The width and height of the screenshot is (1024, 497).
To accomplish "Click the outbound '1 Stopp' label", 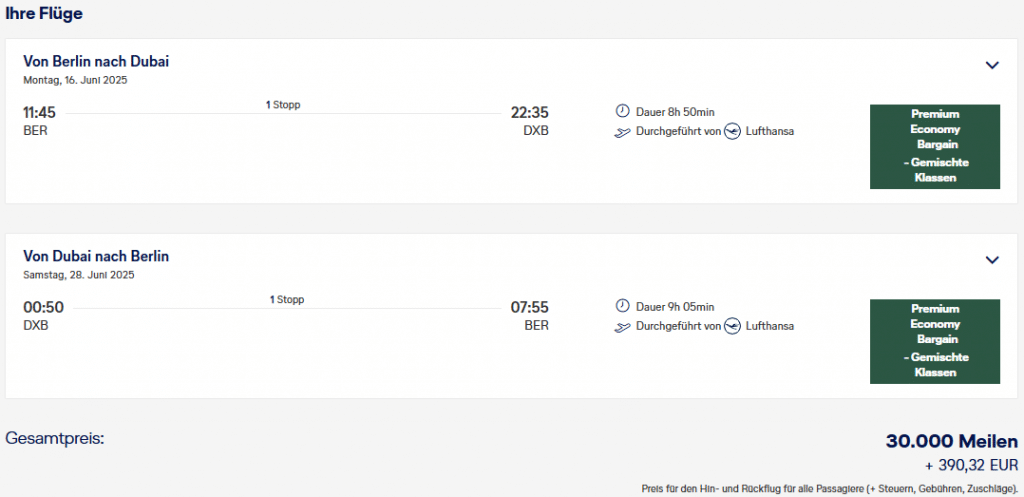I will [283, 105].
